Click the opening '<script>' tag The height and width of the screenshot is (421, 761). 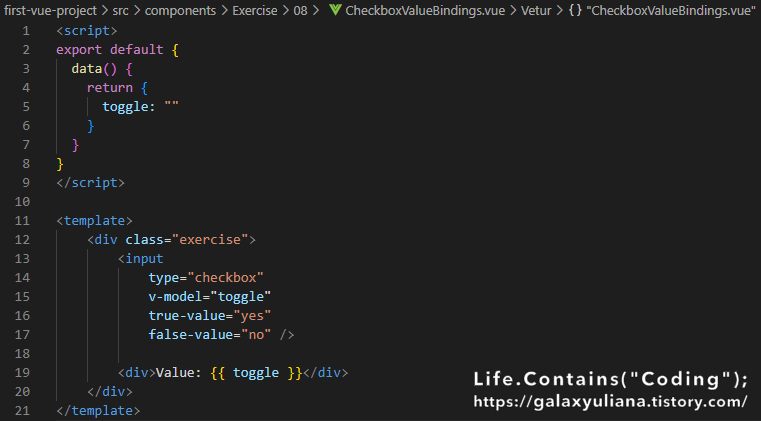click(86, 31)
